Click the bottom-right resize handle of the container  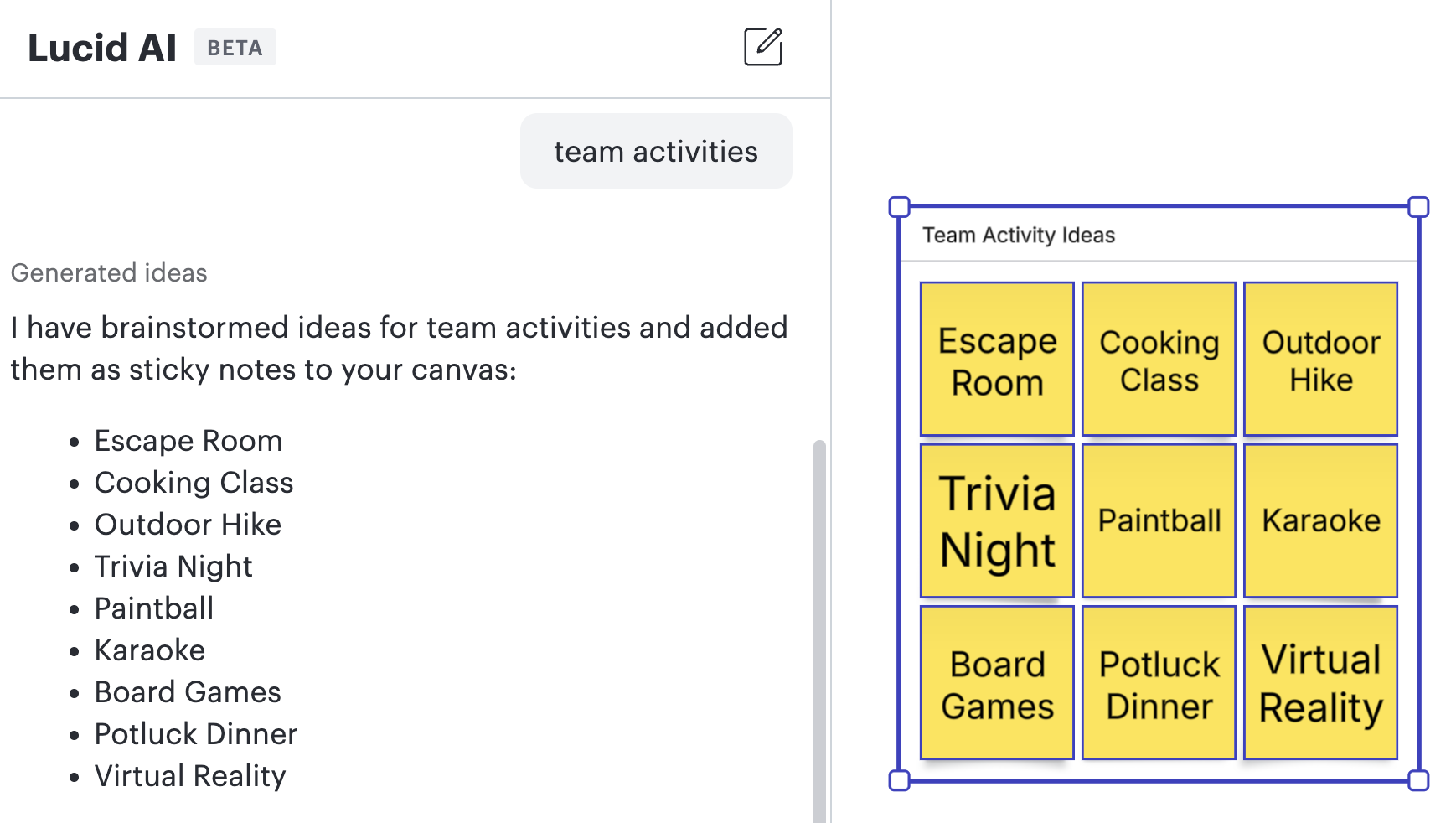(1418, 781)
